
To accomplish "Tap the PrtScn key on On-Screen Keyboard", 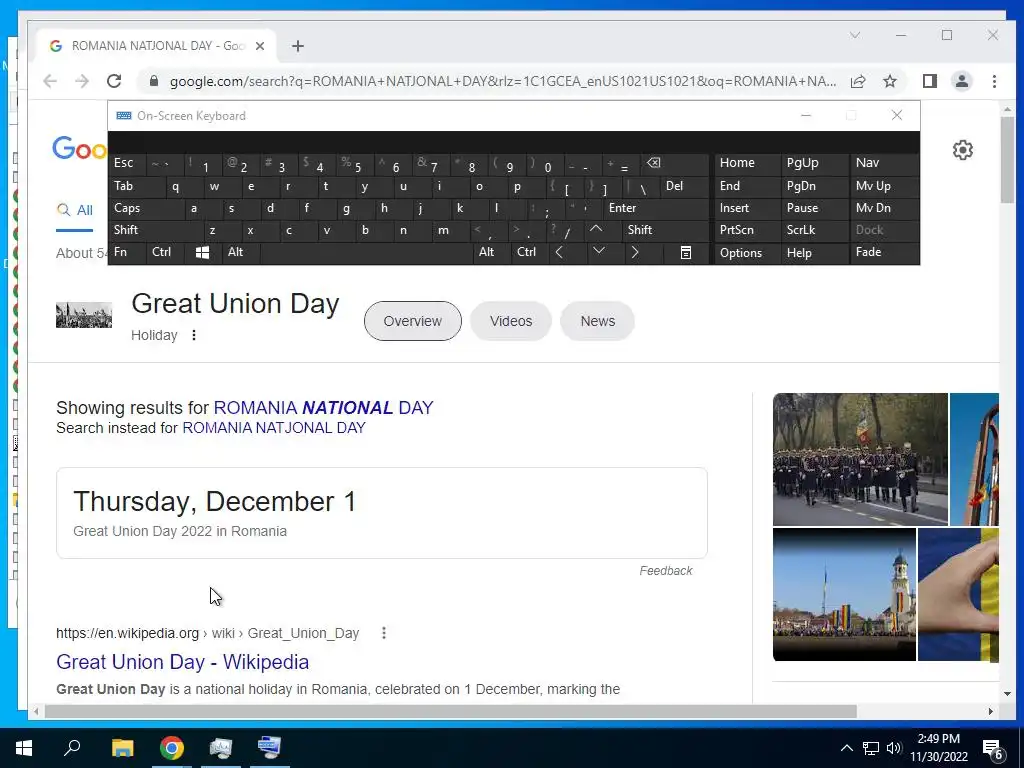I will (x=747, y=230).
